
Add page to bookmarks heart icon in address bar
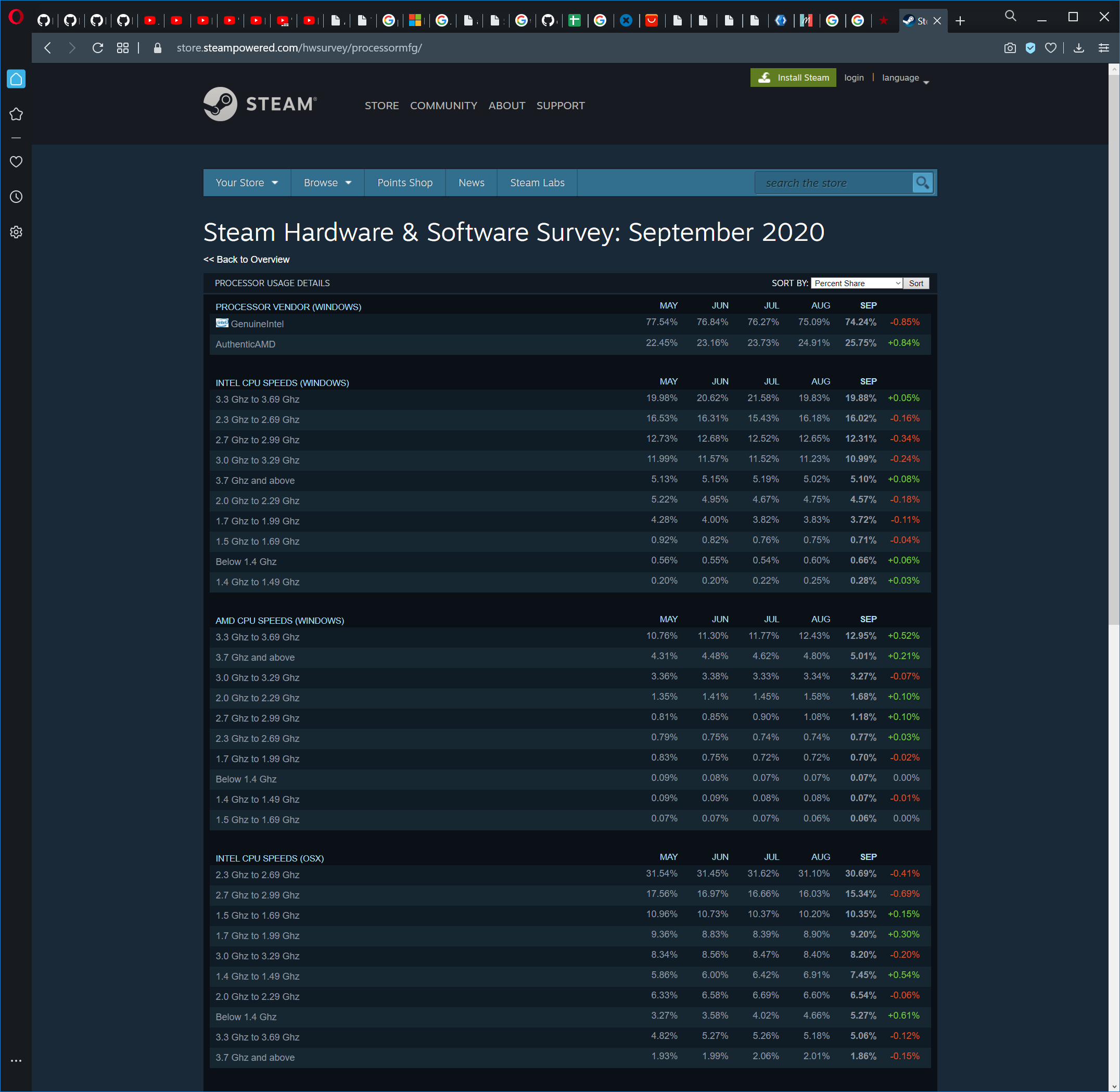click(x=1051, y=48)
